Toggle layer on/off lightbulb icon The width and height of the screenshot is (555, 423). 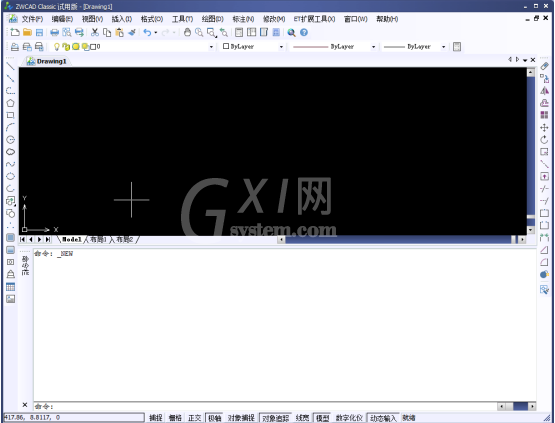pyautogui.click(x=56, y=47)
